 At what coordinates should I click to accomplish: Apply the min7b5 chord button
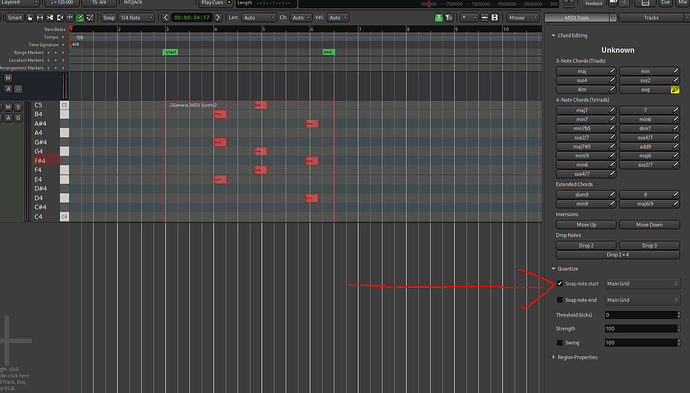(582, 129)
